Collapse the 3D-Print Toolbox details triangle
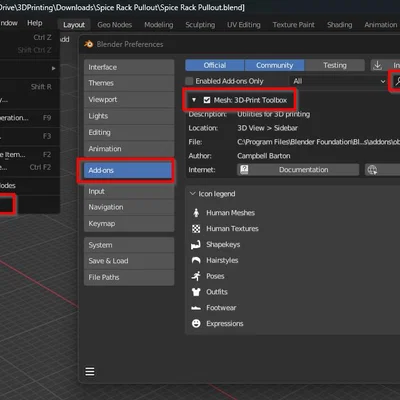The image size is (400, 400). pyautogui.click(x=194, y=100)
